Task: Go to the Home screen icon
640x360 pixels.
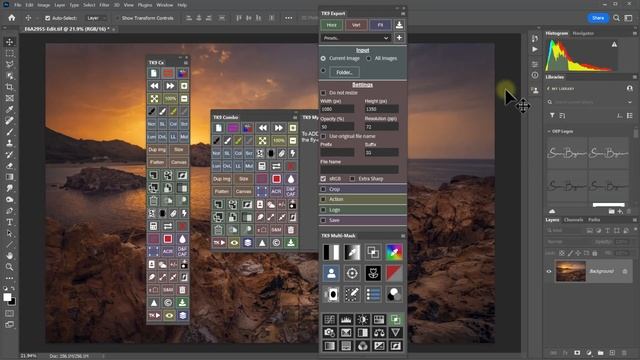Action: [x=12, y=18]
